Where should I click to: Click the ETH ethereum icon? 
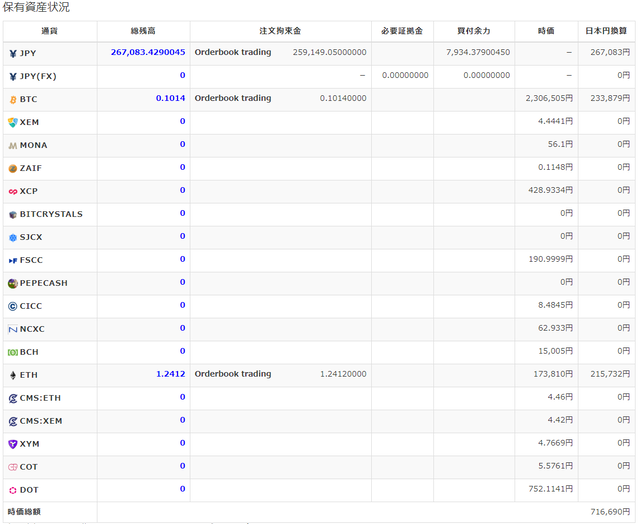pos(13,375)
